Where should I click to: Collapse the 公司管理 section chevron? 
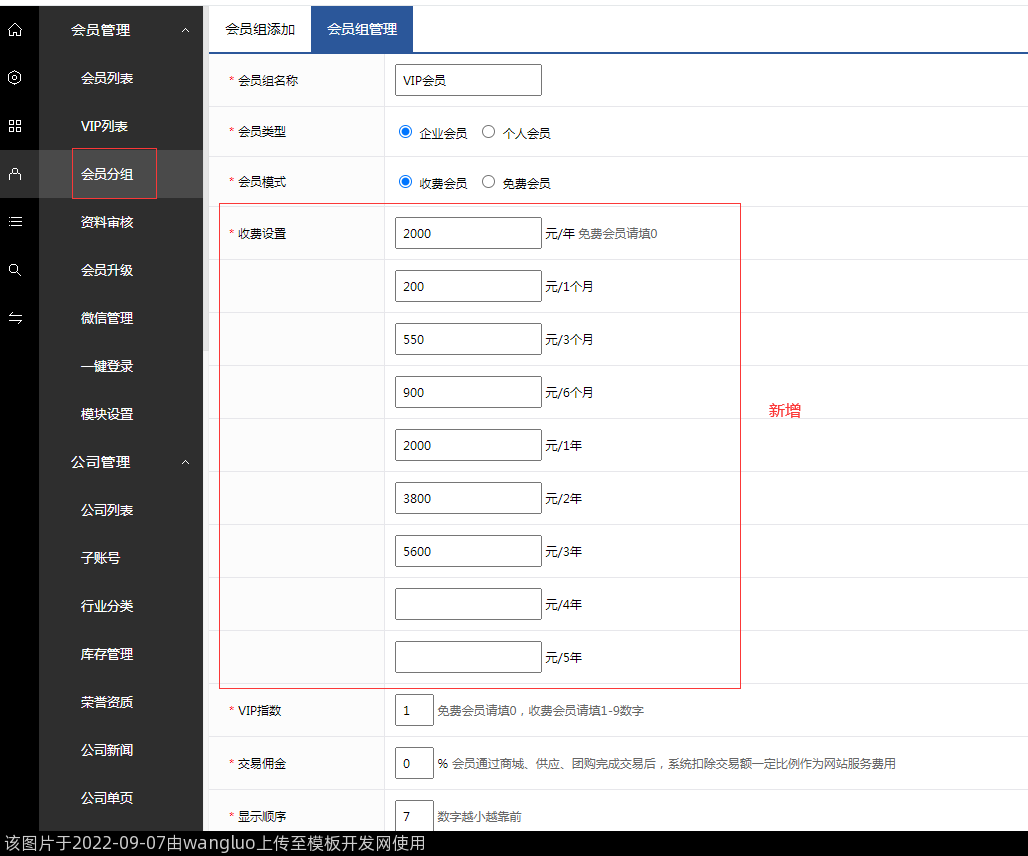pos(185,462)
